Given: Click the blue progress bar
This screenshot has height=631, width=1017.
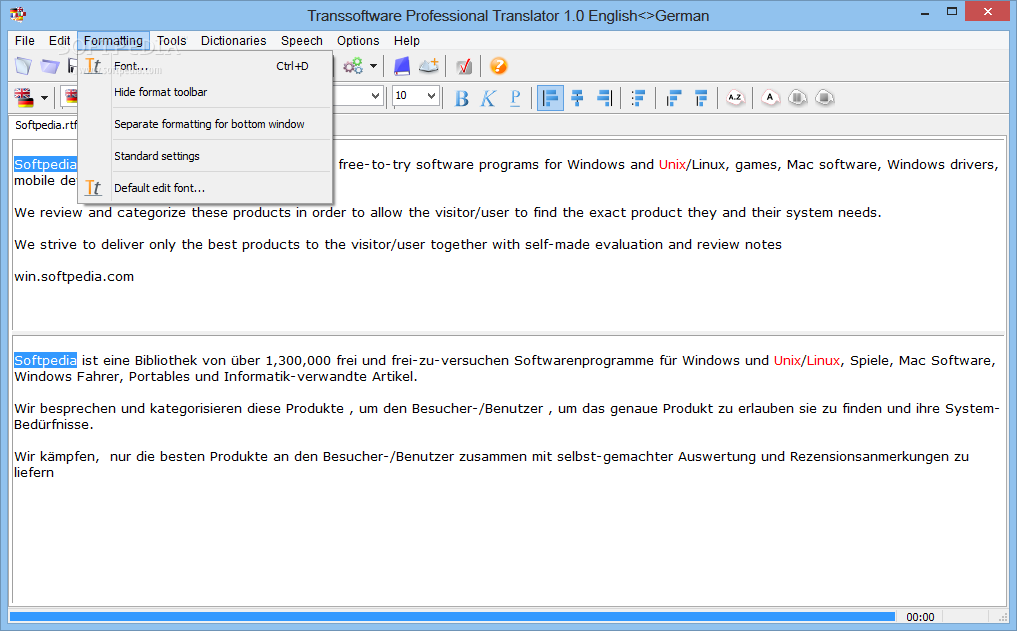Looking at the screenshot, I should coord(452,617).
